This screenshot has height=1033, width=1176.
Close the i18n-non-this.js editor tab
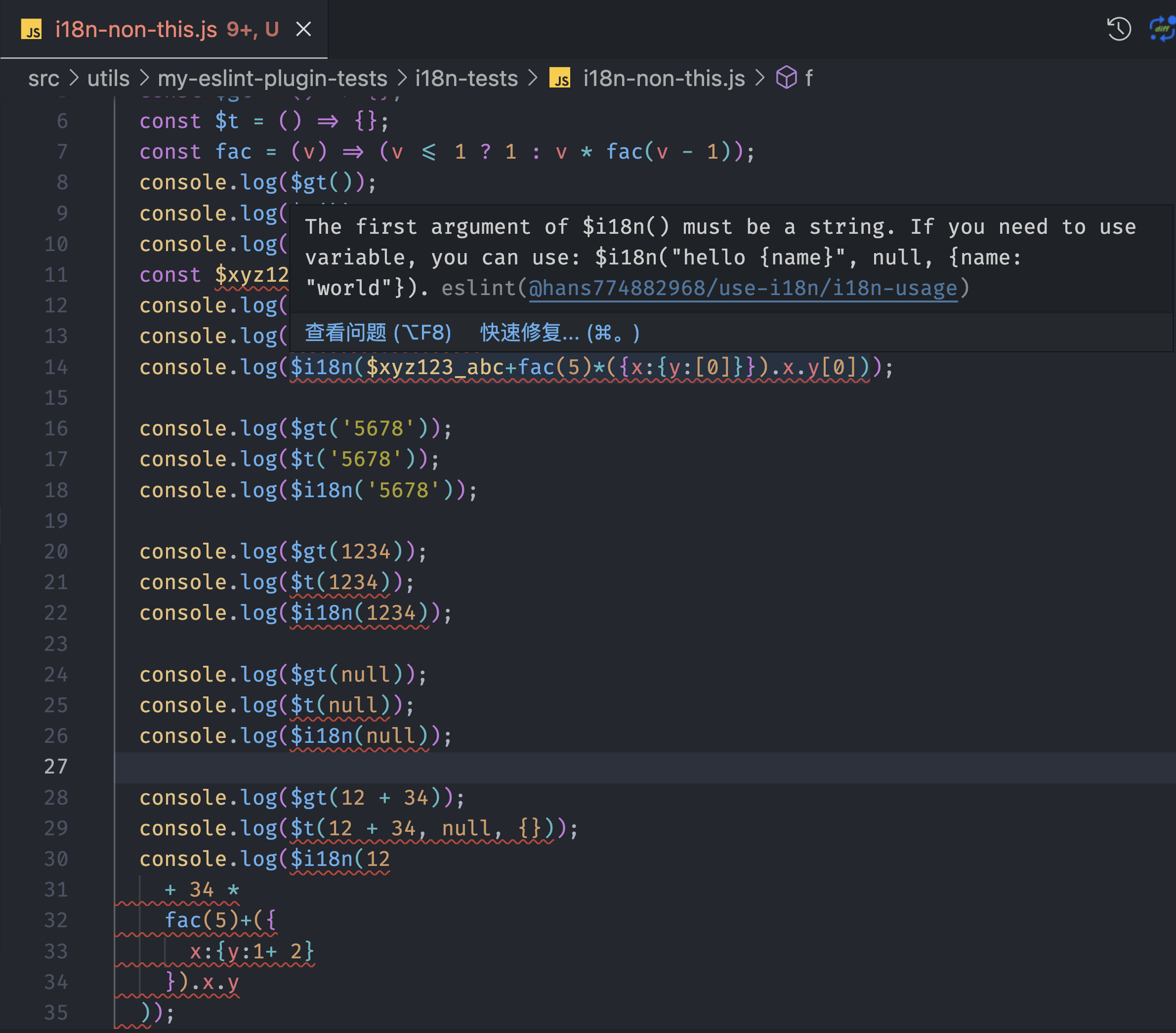[x=303, y=29]
